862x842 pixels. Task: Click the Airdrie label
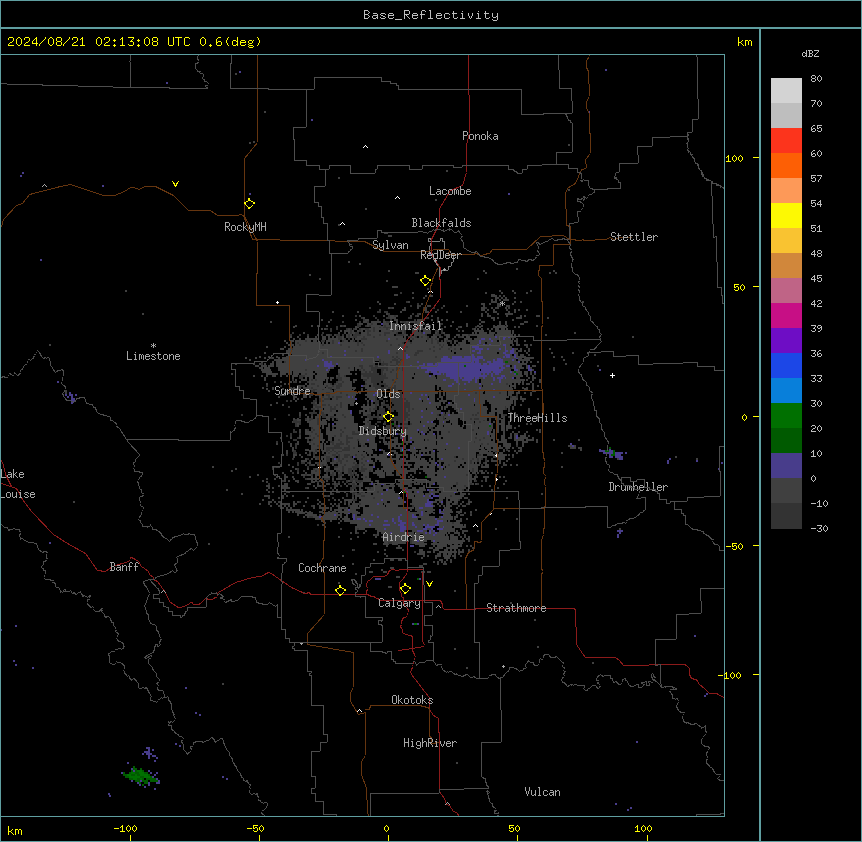[404, 537]
